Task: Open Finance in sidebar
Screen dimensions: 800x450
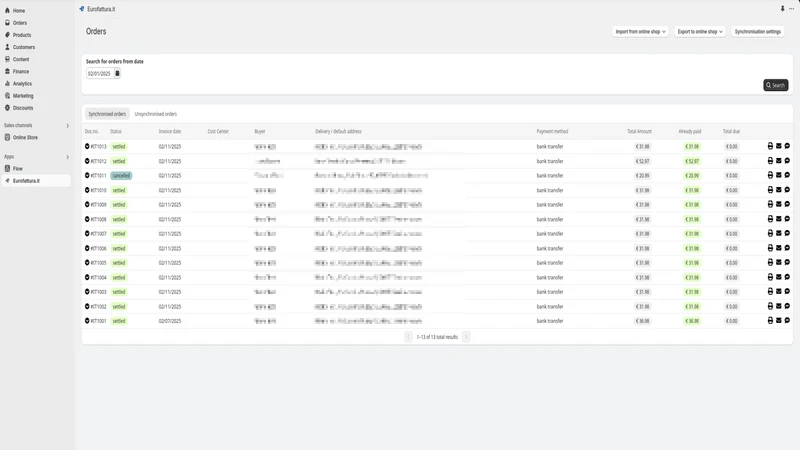Action: 21,71
